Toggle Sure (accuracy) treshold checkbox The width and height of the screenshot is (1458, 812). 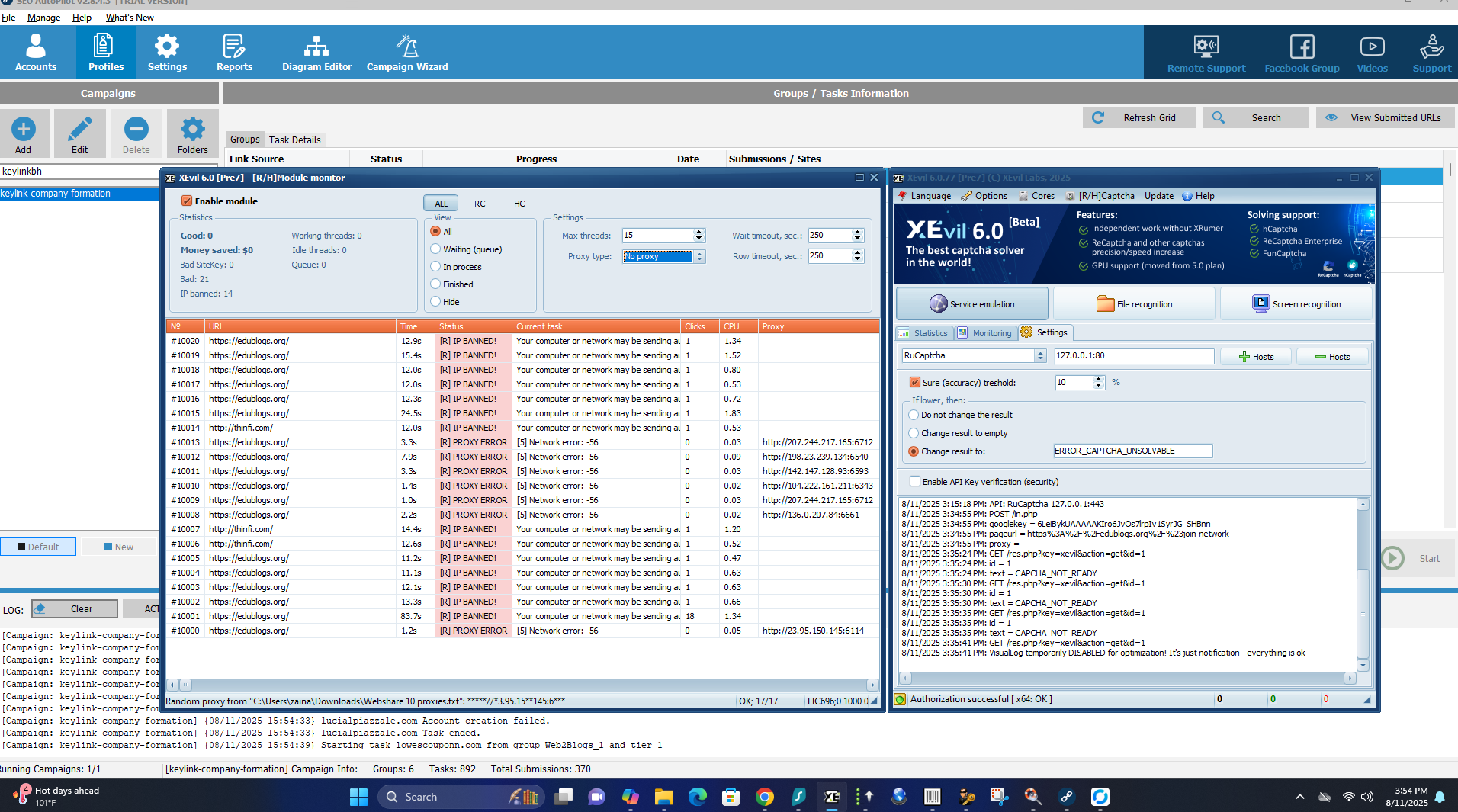click(x=914, y=383)
